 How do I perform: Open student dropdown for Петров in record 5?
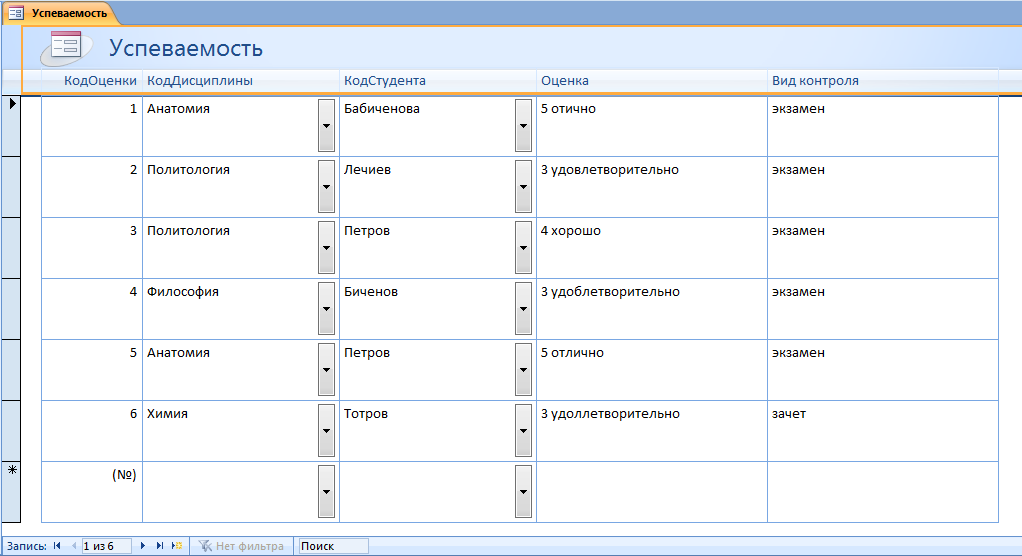523,370
